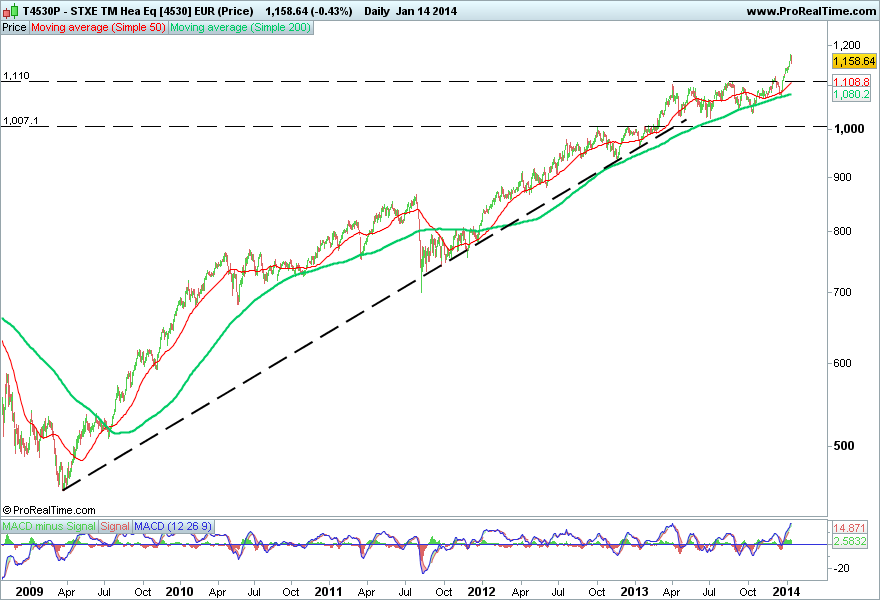Screen dimensions: 880x600
Task: Click the 1,000 price axis label
Action: click(849, 129)
